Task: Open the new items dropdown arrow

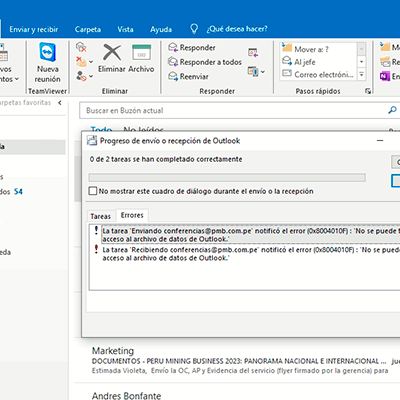Action: (x=17, y=79)
